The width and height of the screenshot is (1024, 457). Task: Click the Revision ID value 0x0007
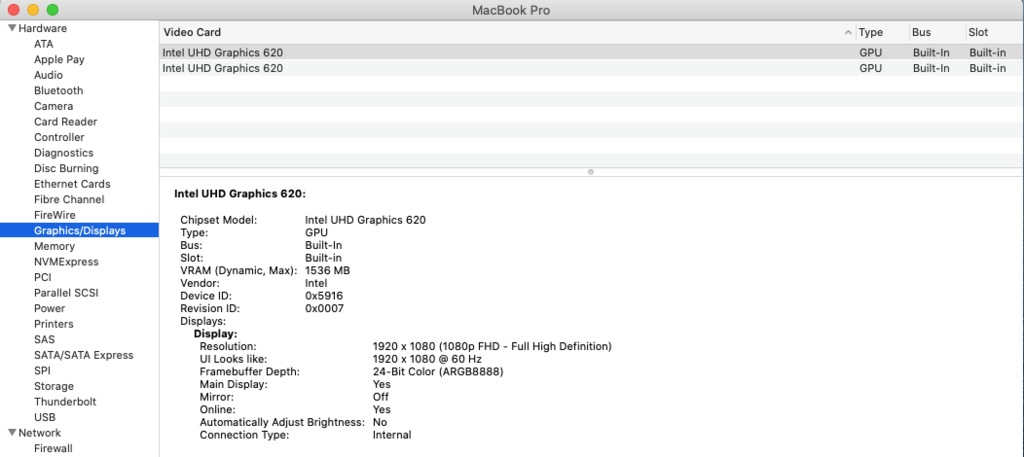(x=324, y=308)
